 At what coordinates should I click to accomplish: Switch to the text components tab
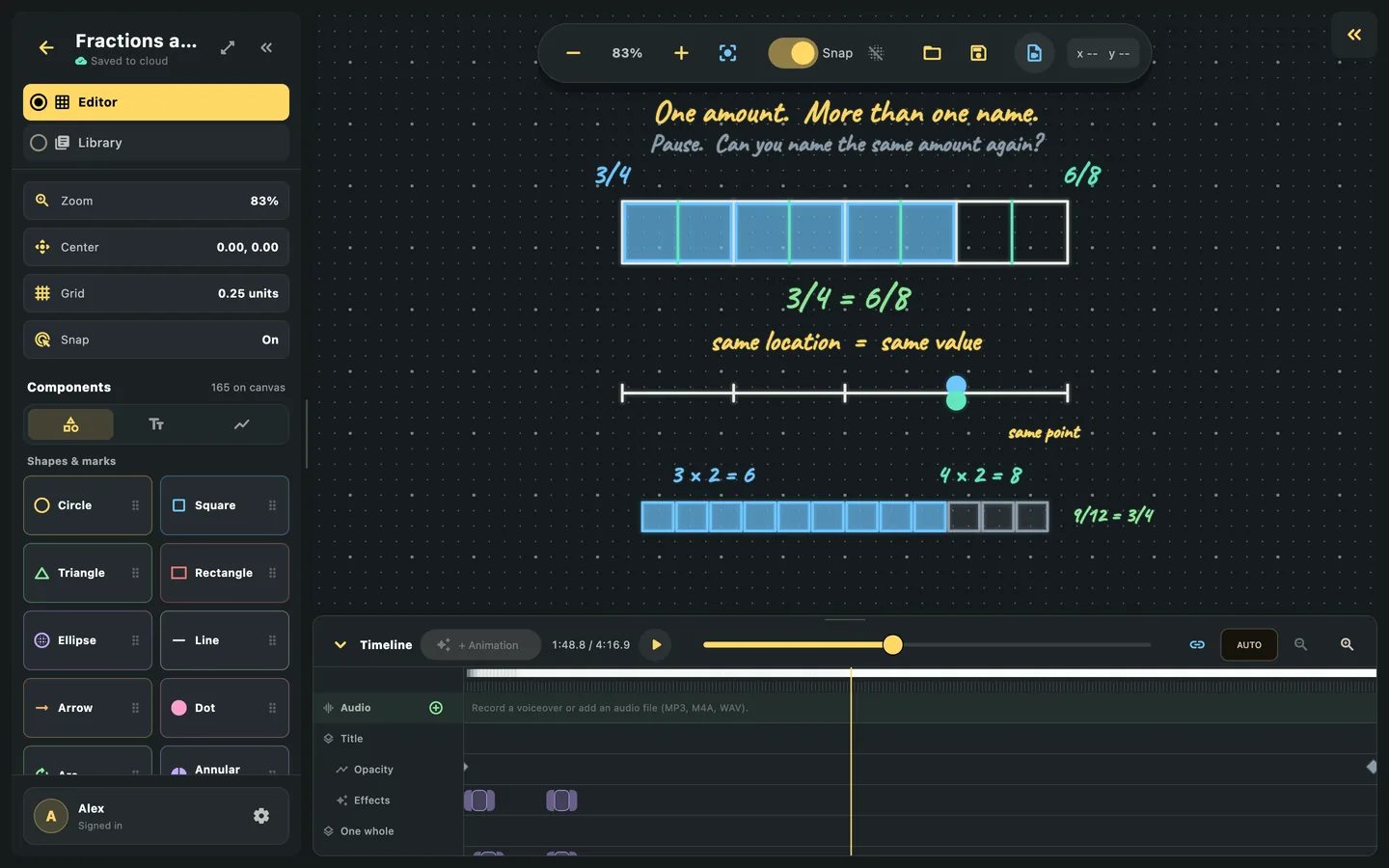(156, 424)
